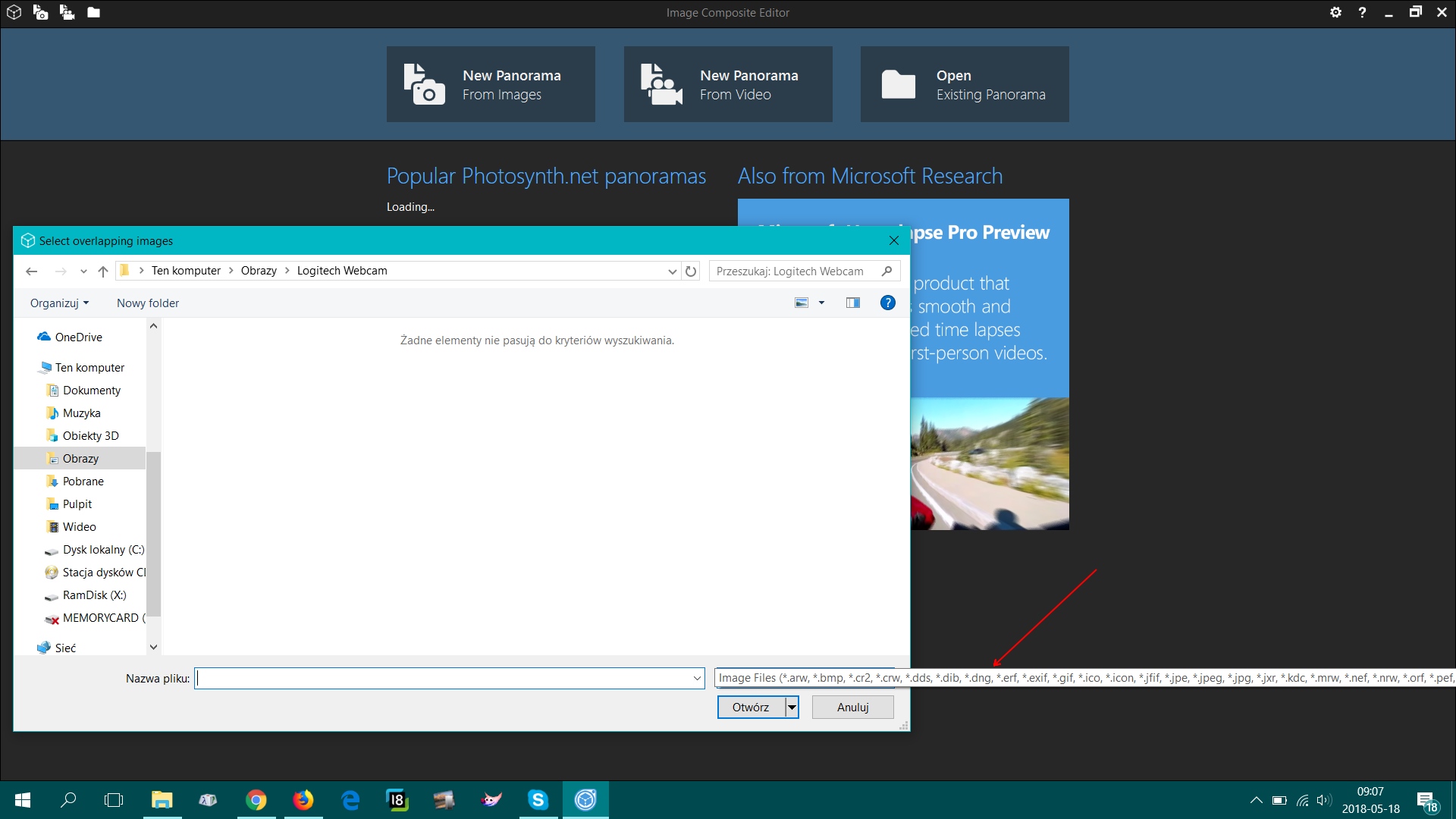Click the Nowy folder button

coord(148,303)
